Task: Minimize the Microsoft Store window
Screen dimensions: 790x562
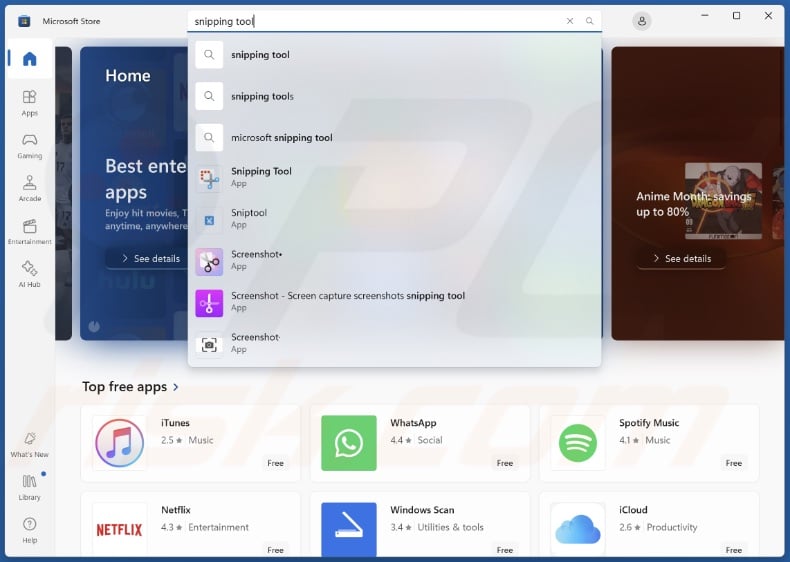Action: pyautogui.click(x=705, y=16)
